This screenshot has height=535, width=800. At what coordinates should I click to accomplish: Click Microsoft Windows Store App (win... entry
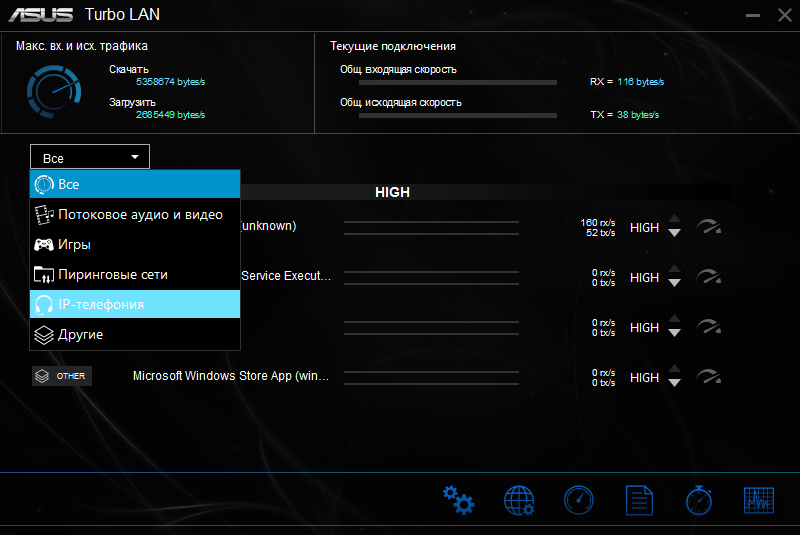(231, 376)
